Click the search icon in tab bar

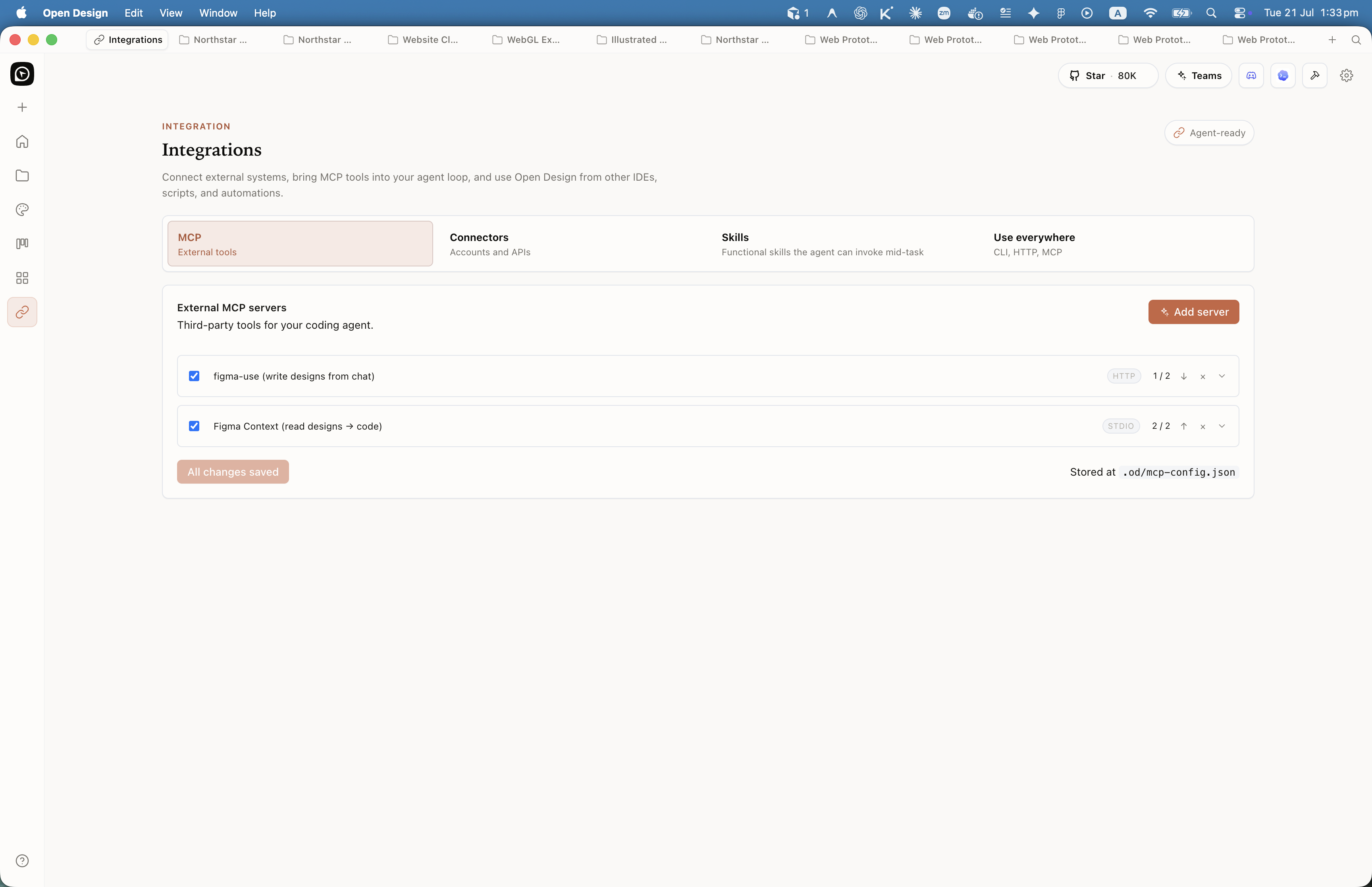coord(1356,40)
